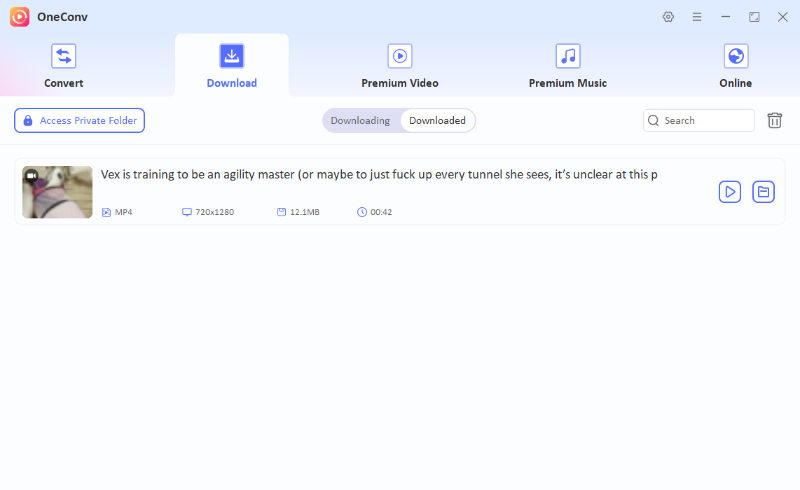Viewport: 800px width, 490px height.
Task: Click Access Private Folder button
Action: coord(80,120)
